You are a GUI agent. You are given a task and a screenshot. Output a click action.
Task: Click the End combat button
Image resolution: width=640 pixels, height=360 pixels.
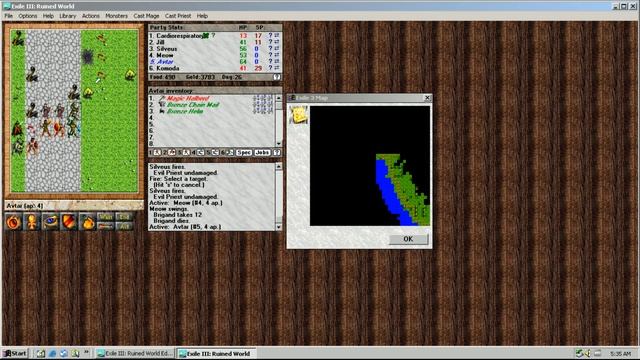(x=124, y=217)
